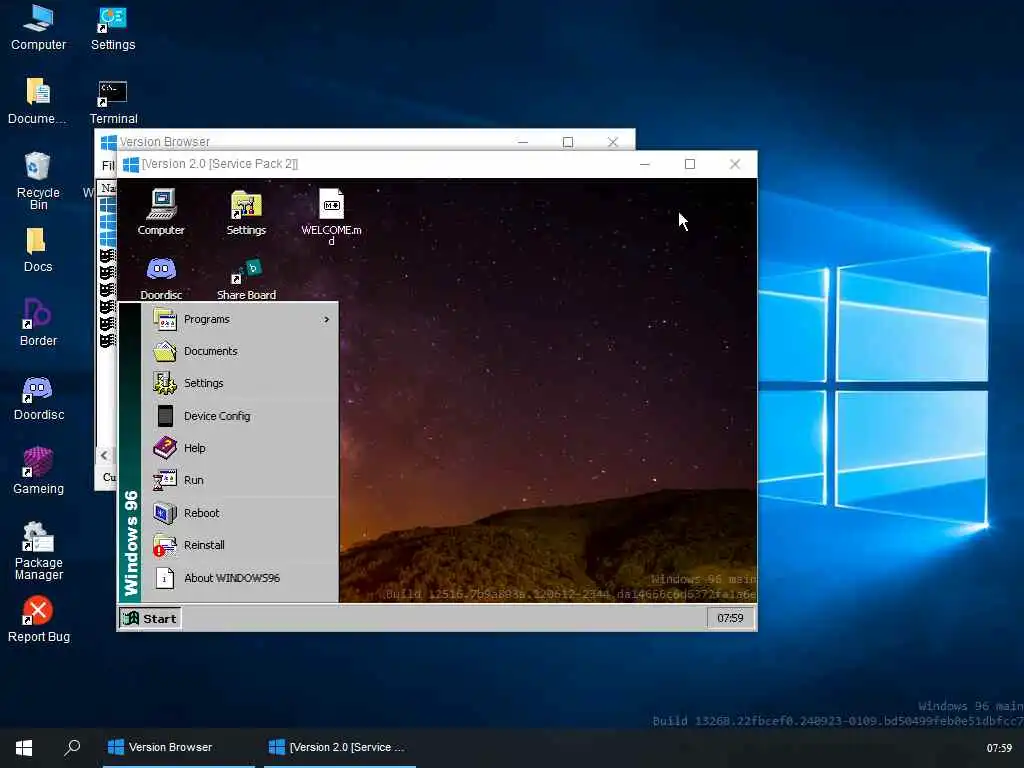Open the Share Board shortcut

pyautogui.click(x=246, y=278)
